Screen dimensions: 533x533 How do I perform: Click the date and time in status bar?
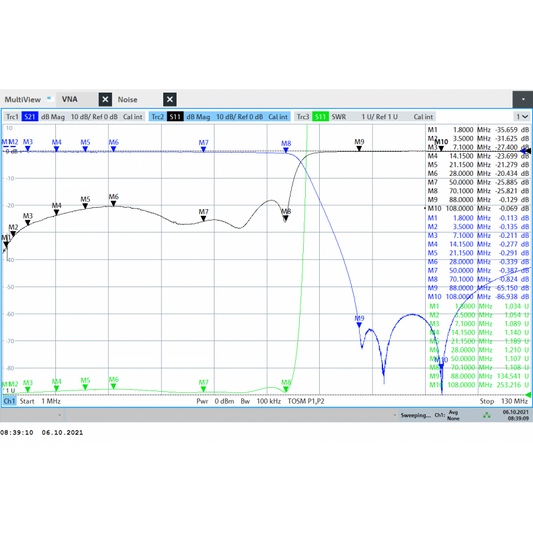[516, 415]
